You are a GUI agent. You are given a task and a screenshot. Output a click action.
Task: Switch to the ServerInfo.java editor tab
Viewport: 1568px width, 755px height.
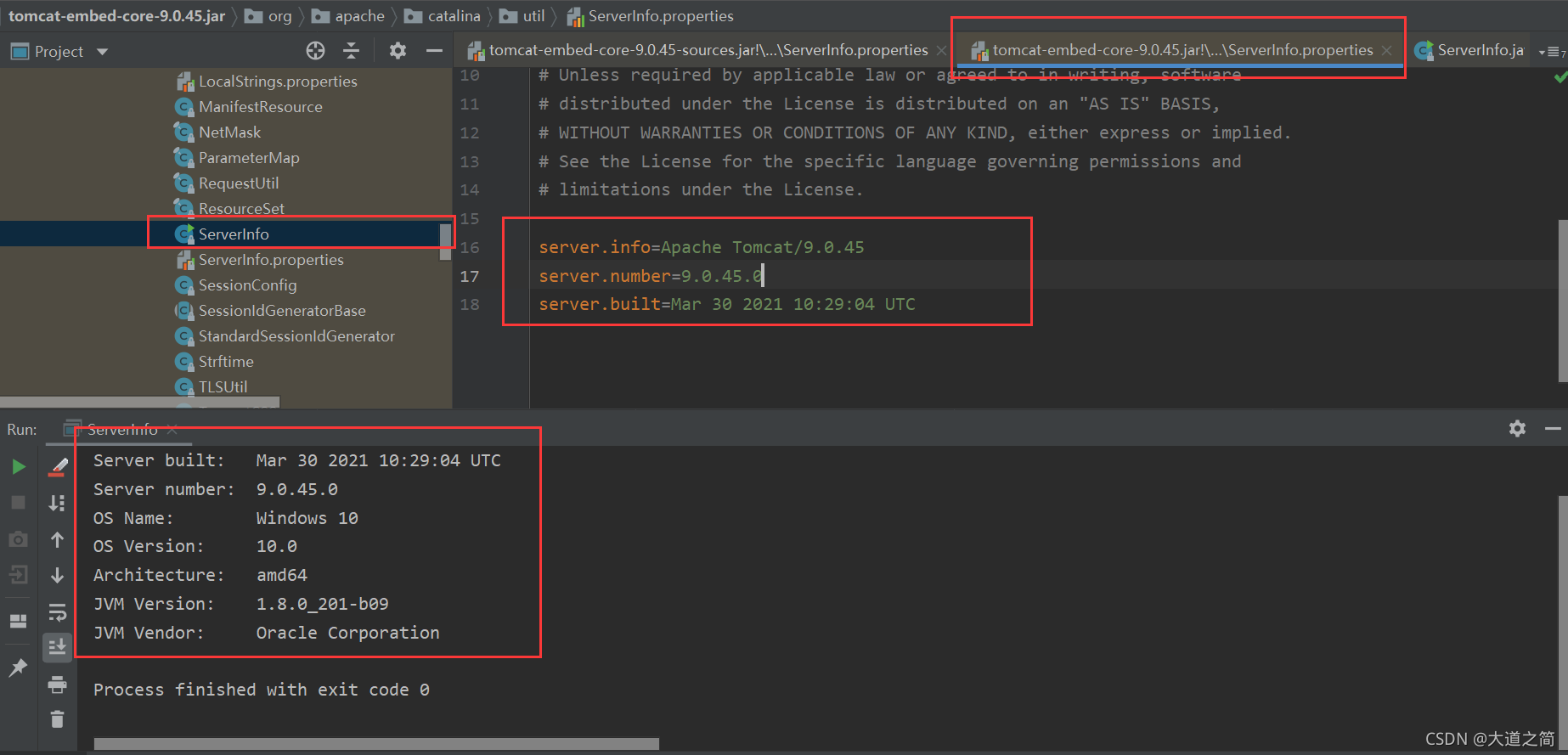(x=1469, y=50)
